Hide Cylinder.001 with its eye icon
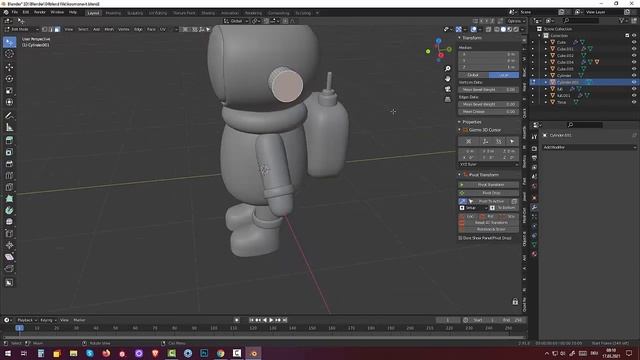The width and height of the screenshot is (640, 360). 634,82
